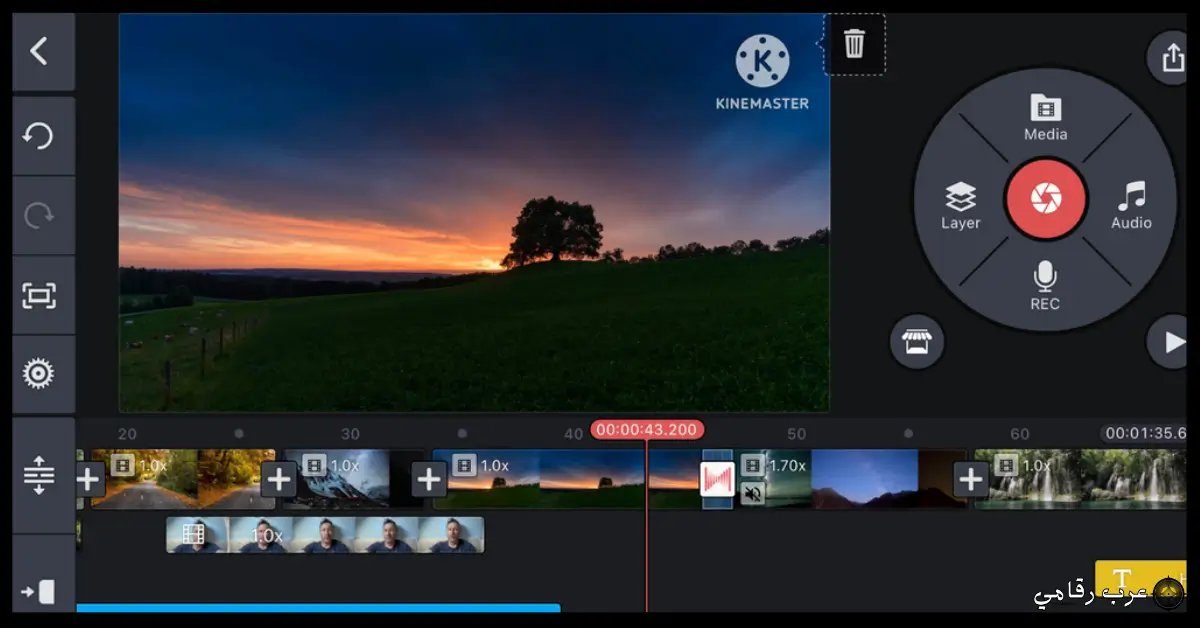Jump to timeline start or end
The width and height of the screenshot is (1200, 628).
click(x=40, y=591)
